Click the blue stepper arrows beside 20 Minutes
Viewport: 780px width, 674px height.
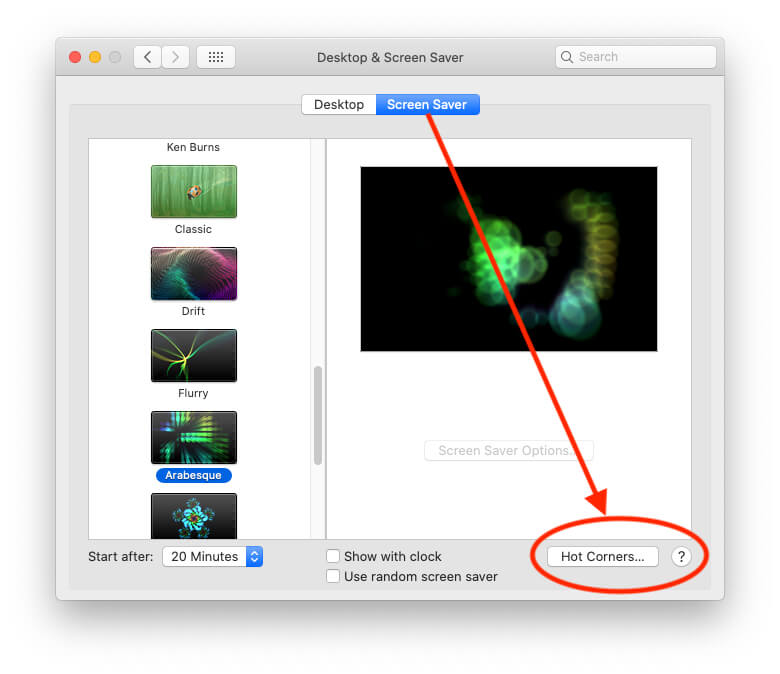[254, 557]
